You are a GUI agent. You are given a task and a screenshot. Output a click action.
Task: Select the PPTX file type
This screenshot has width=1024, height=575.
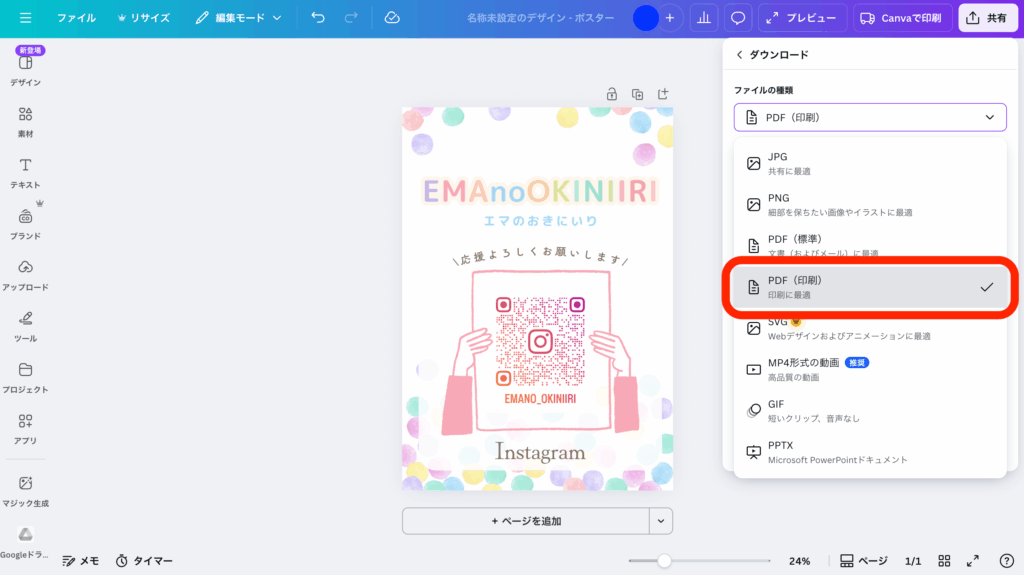tap(870, 452)
